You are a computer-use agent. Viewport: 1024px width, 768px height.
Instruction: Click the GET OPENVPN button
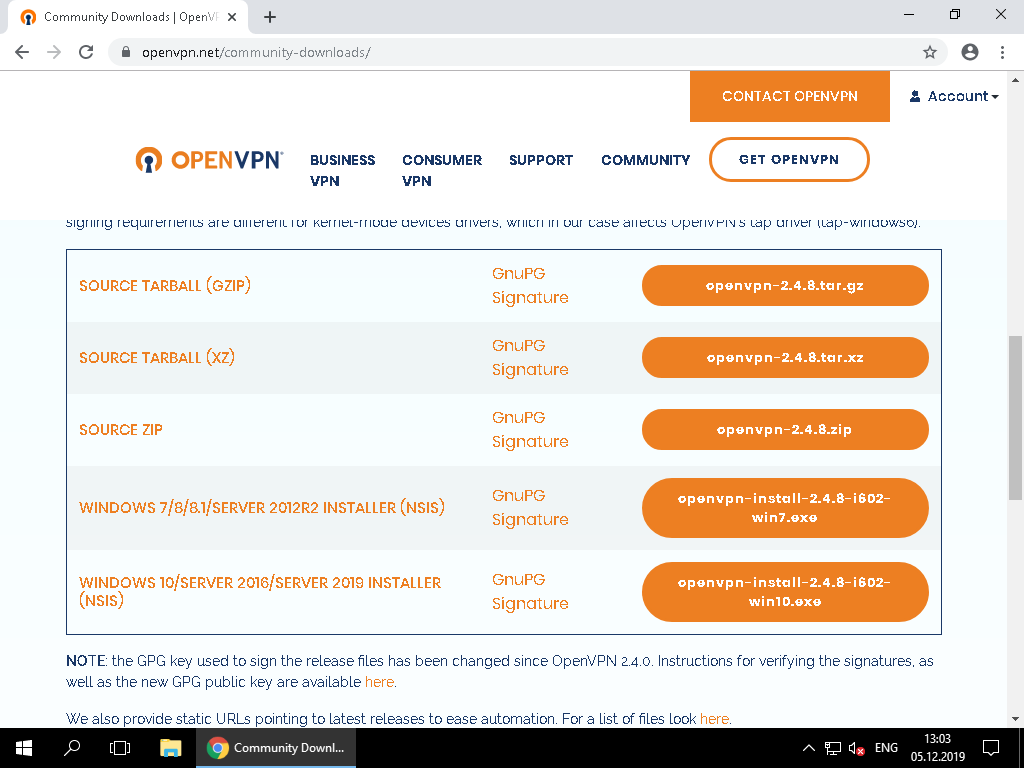coord(789,159)
